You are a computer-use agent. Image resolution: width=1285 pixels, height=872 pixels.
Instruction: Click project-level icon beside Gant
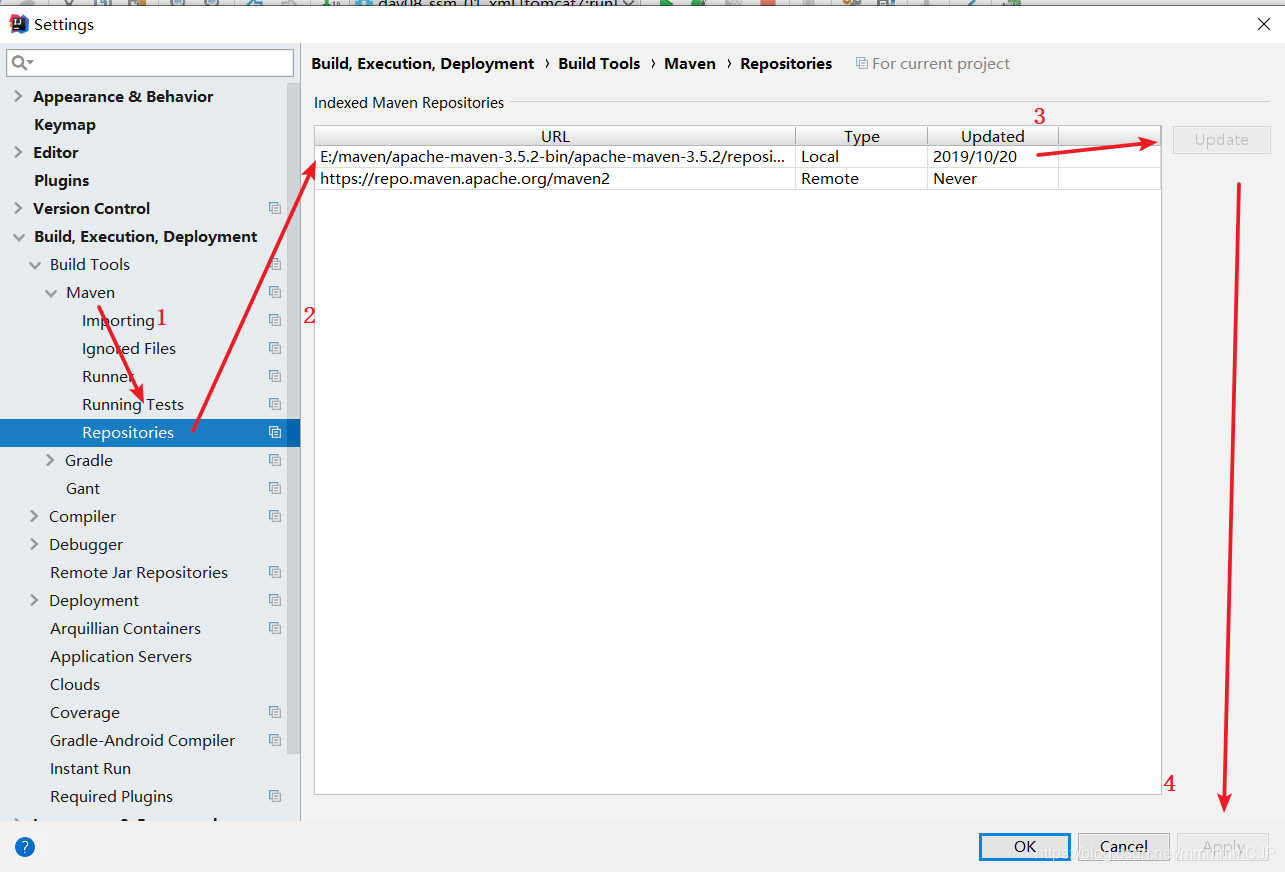pyautogui.click(x=275, y=488)
